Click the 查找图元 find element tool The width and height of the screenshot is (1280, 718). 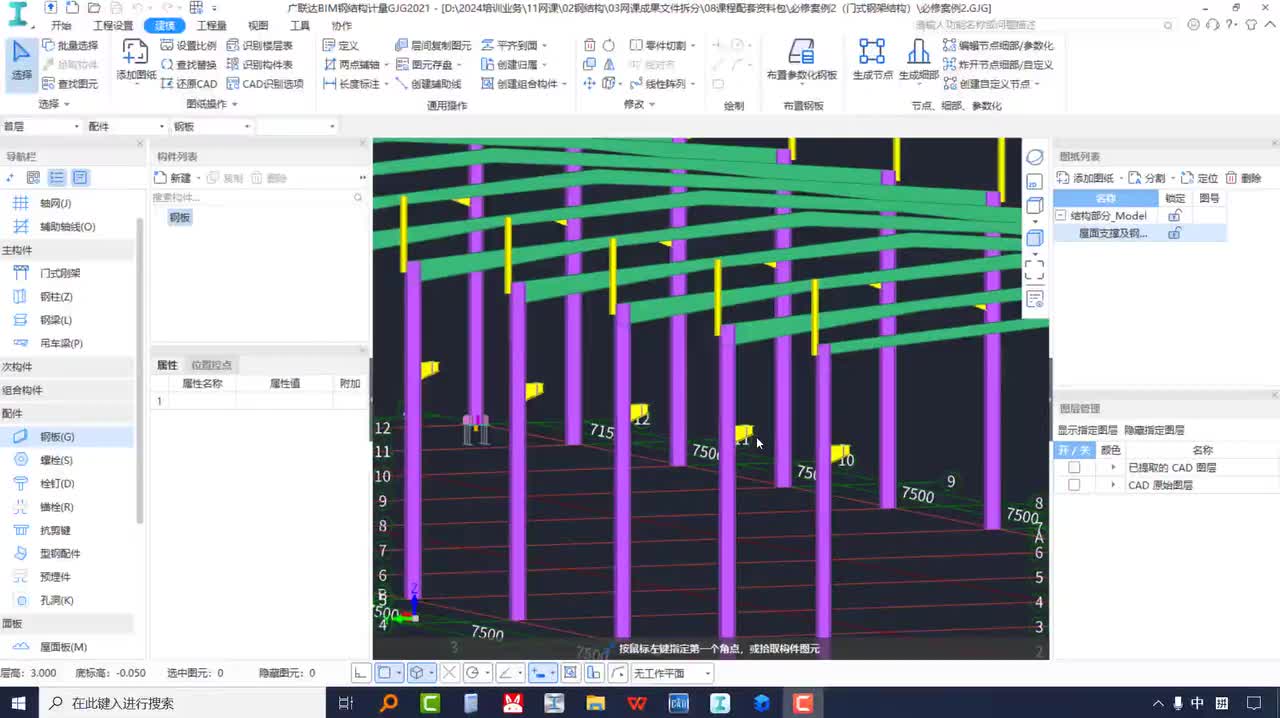(x=70, y=84)
